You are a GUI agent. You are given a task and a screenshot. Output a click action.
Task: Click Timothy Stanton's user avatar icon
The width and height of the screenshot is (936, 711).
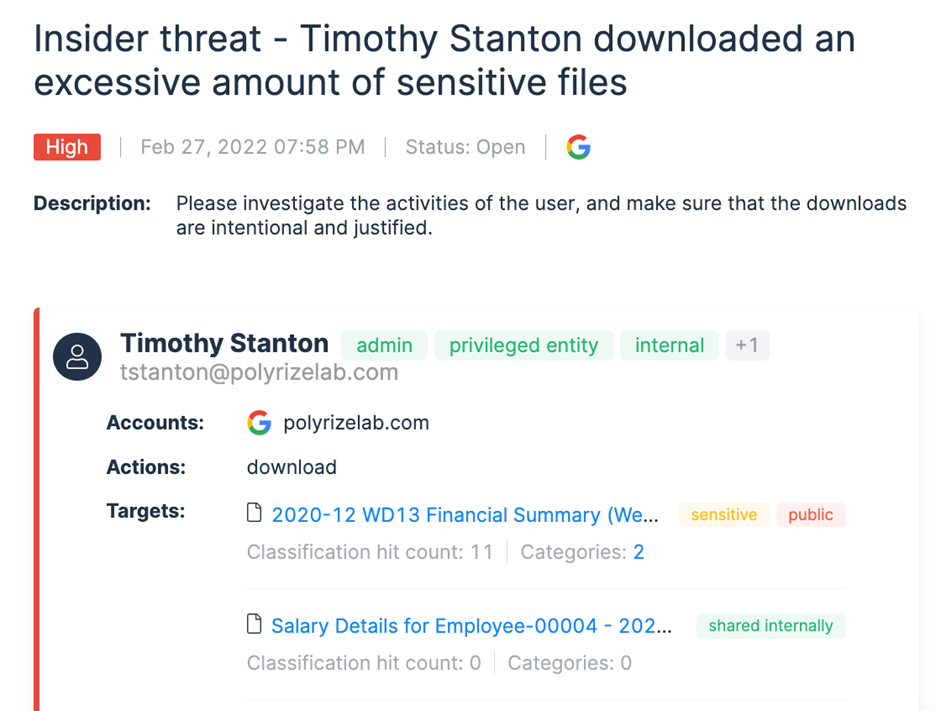click(x=77, y=358)
